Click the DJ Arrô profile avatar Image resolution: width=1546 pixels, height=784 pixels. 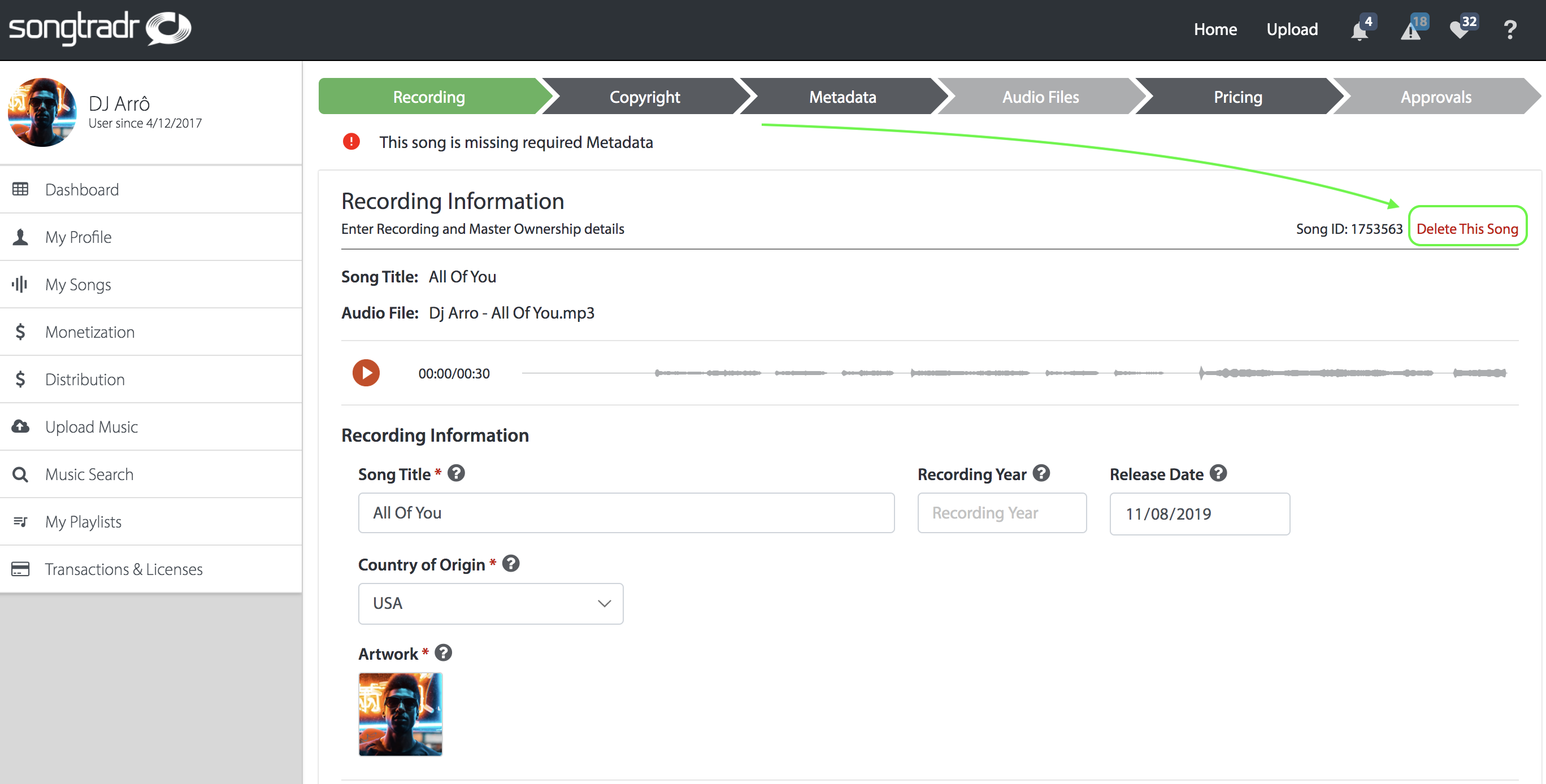point(42,112)
